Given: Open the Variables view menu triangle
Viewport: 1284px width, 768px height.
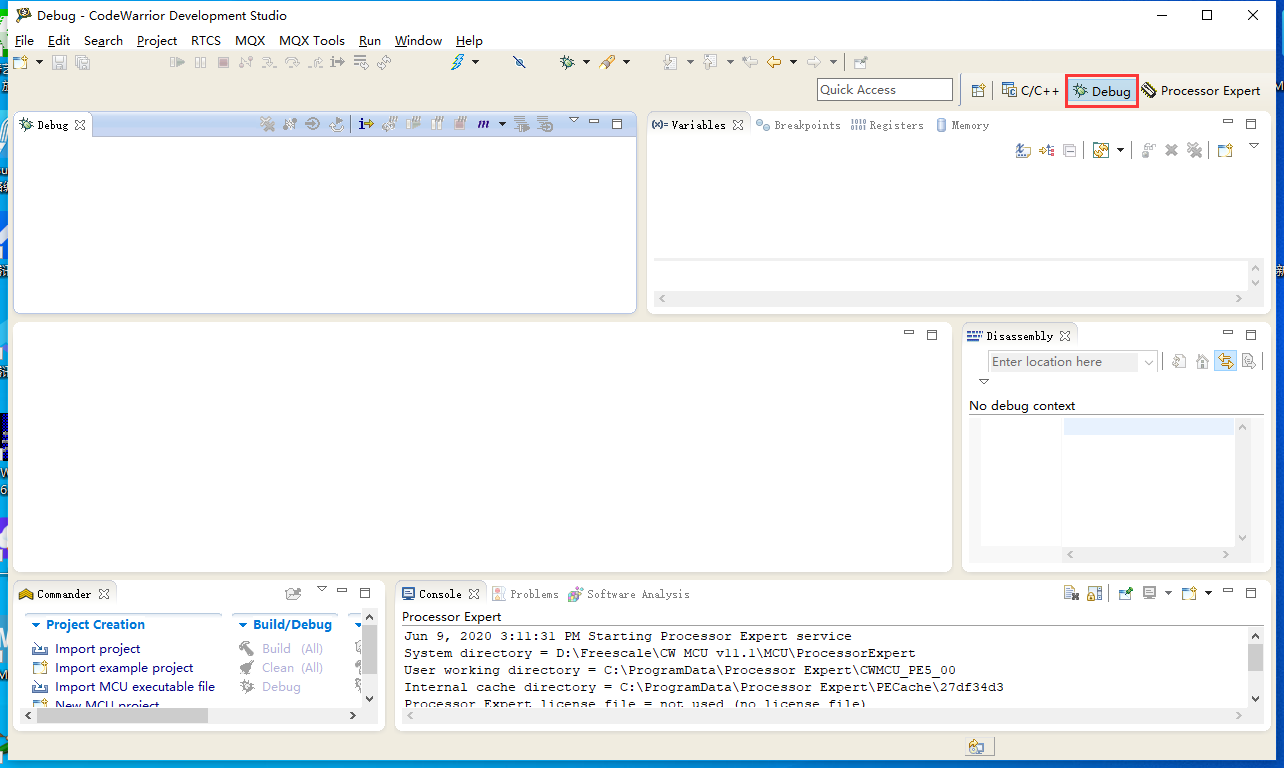Looking at the screenshot, I should (x=1254, y=146).
